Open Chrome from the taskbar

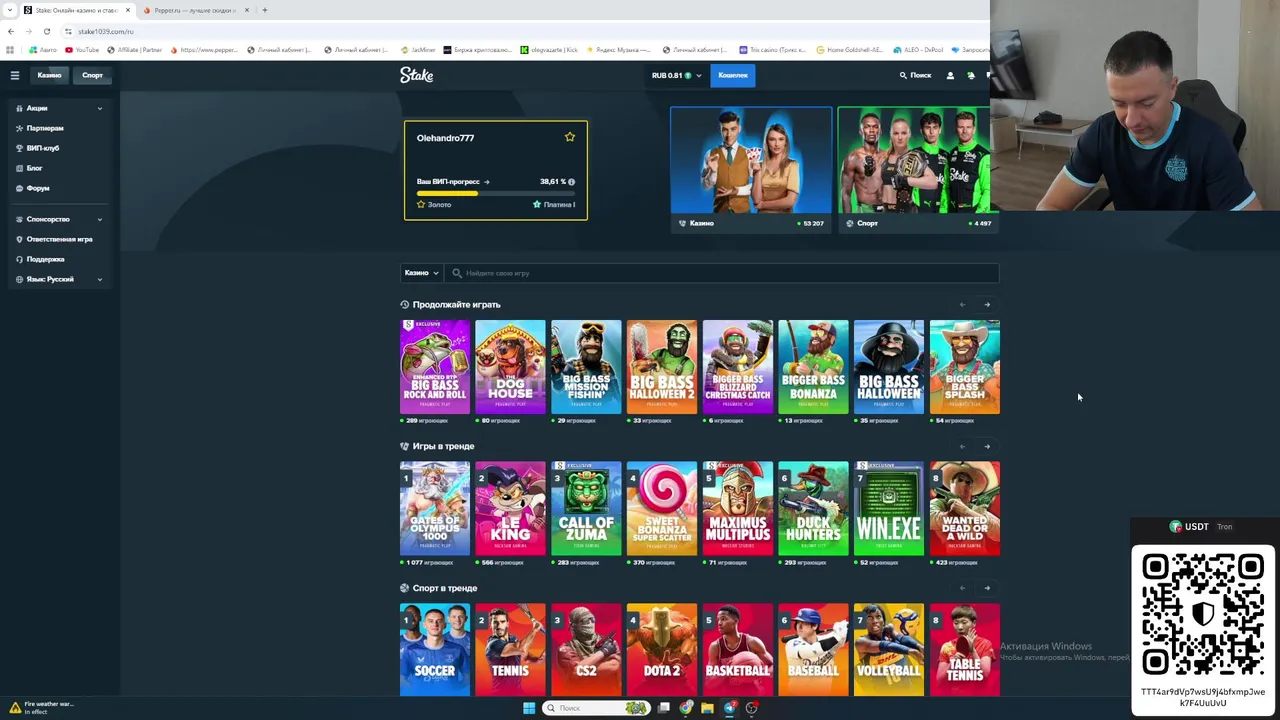coord(686,708)
